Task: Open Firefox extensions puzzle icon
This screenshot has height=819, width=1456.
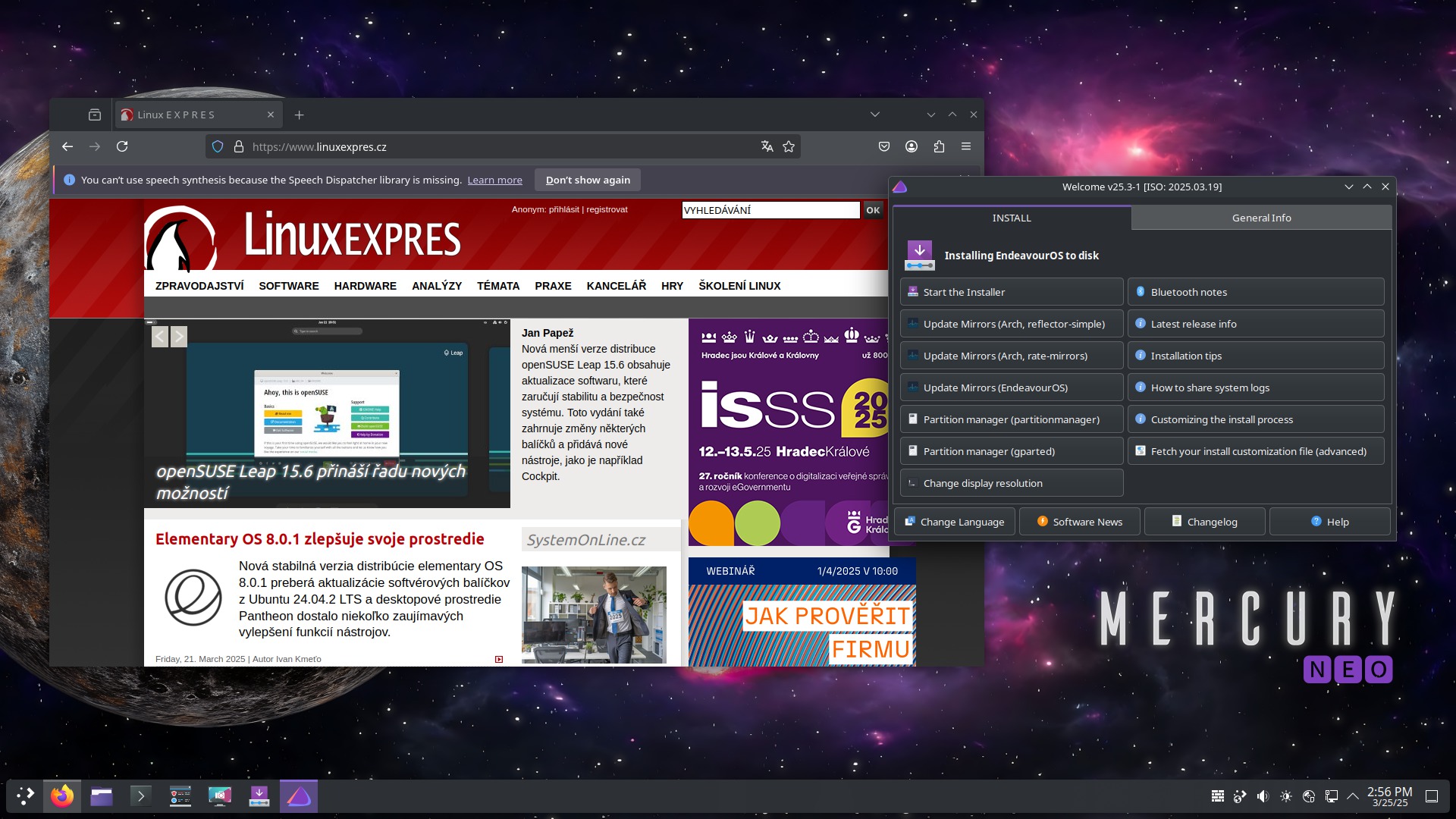Action: [x=939, y=146]
